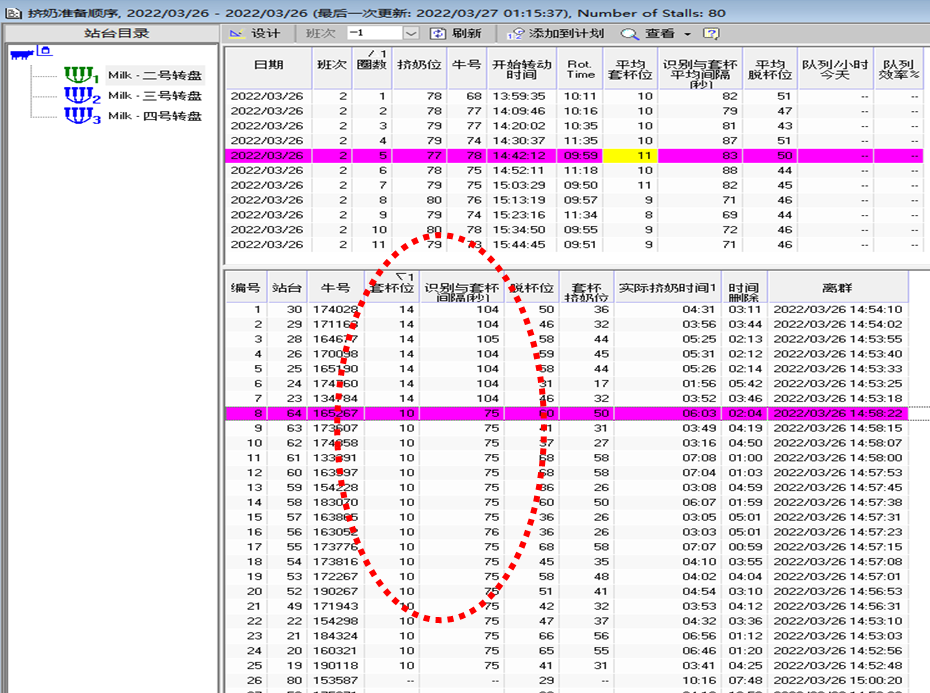
Task: Sort by 开始转动时间 column header
Action: tap(521, 68)
